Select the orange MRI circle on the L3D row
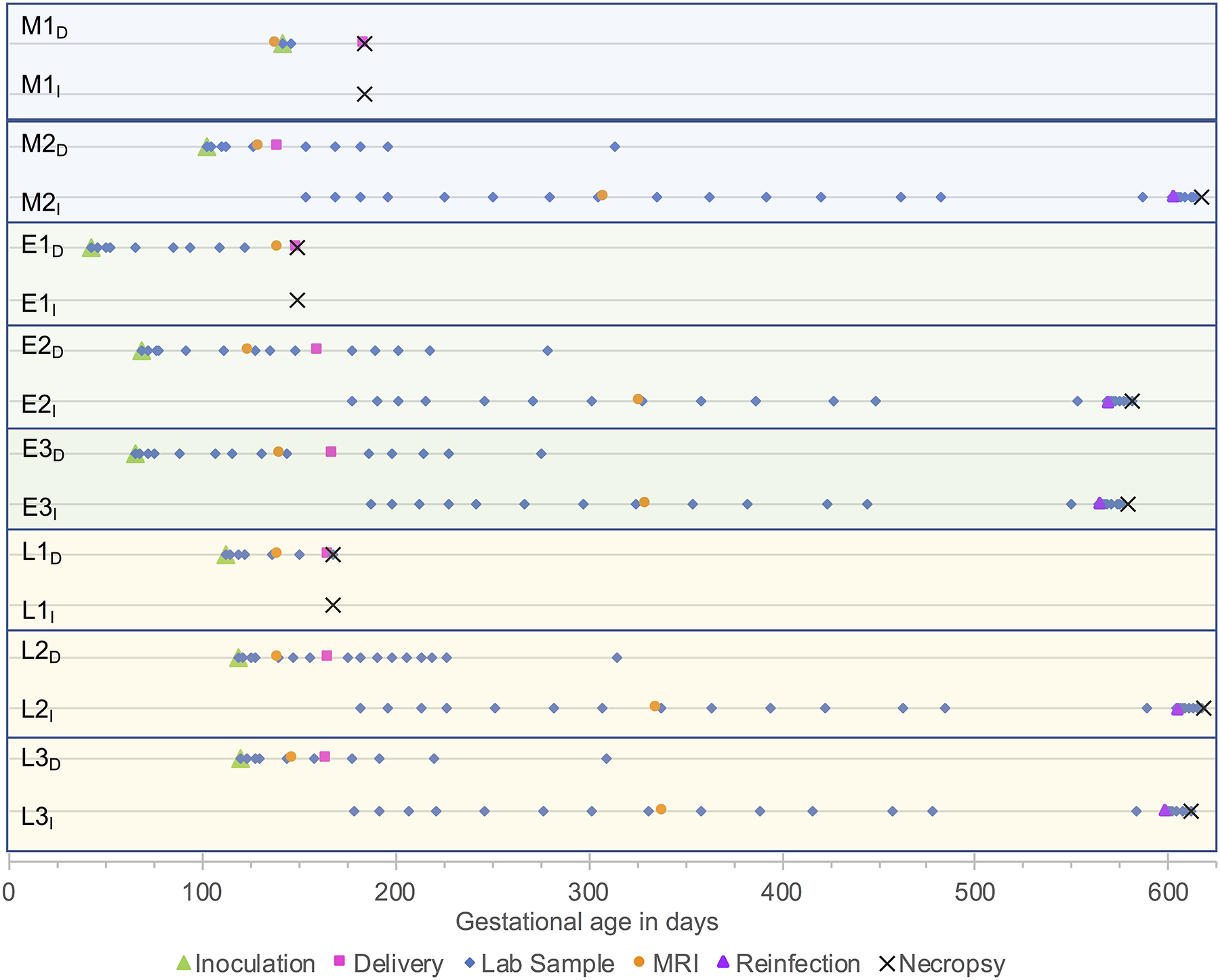This screenshot has width=1220, height=980. pos(291,756)
